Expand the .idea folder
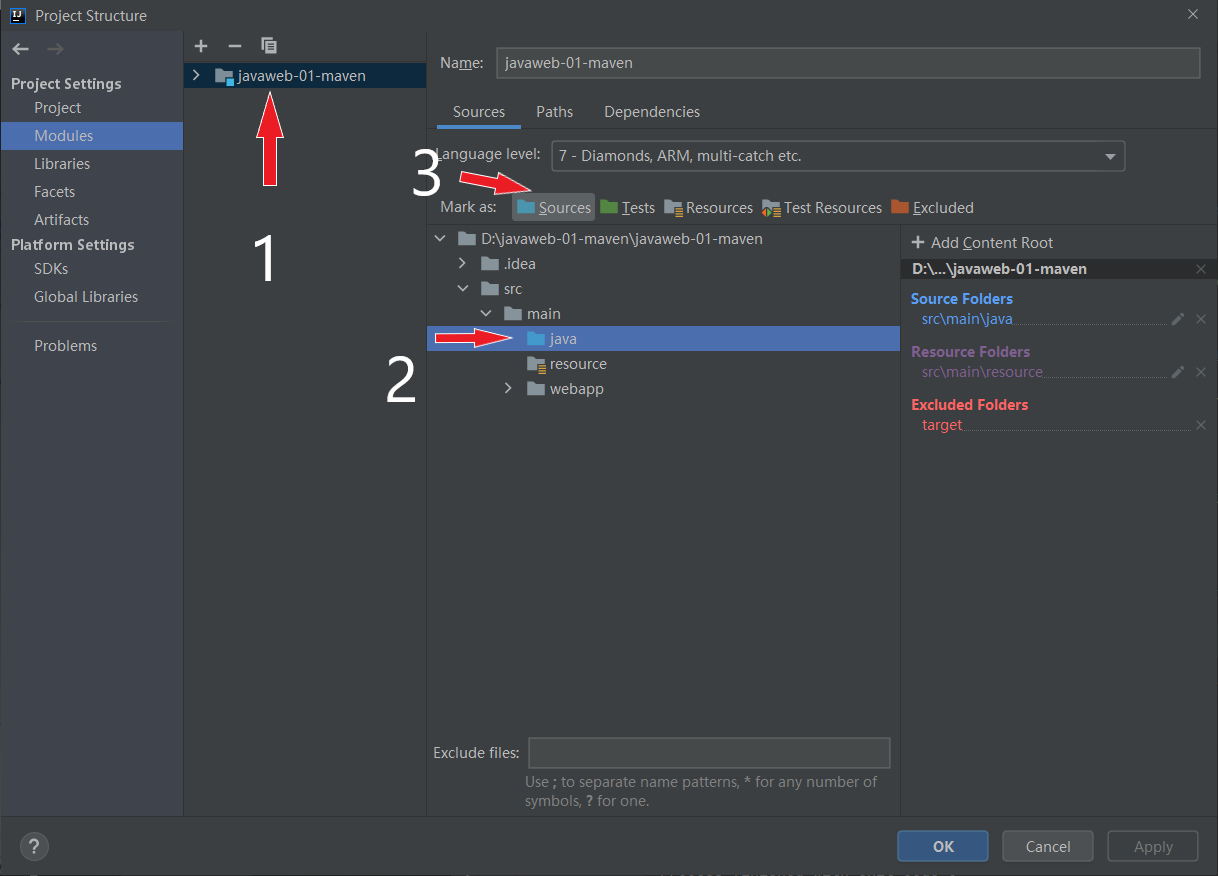 [x=462, y=264]
